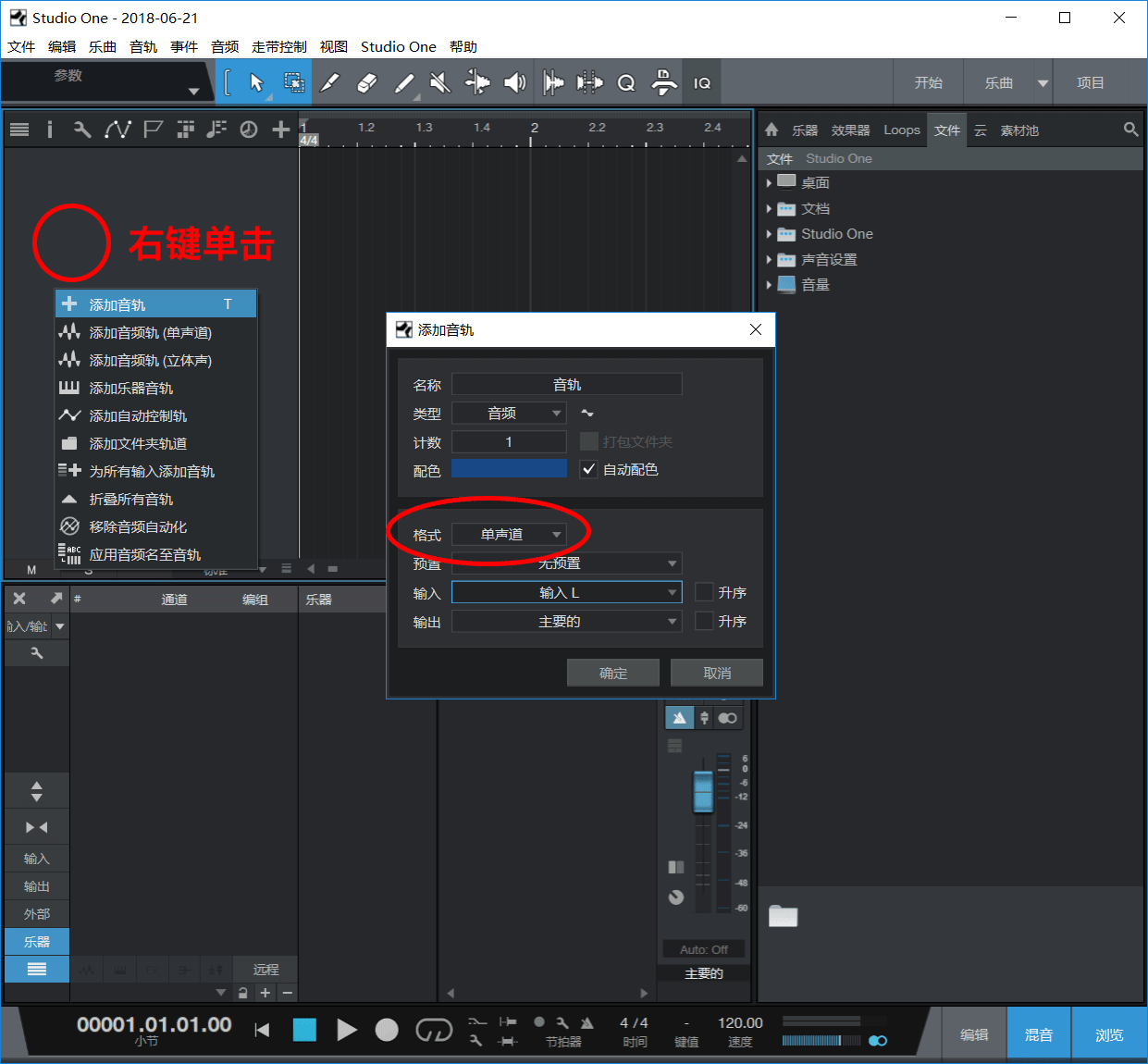
Task: Open the Quantize Q icon
Action: [626, 83]
